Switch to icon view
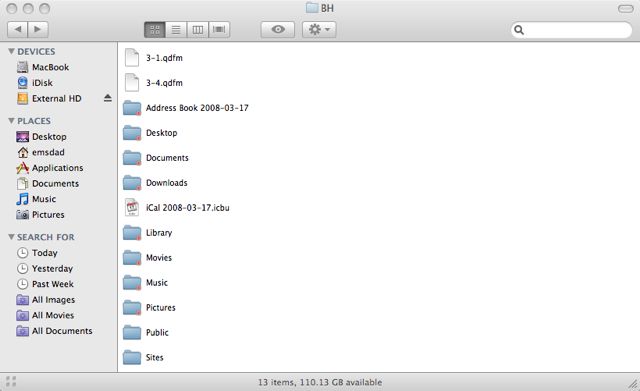This screenshot has width=640, height=391. click(155, 29)
